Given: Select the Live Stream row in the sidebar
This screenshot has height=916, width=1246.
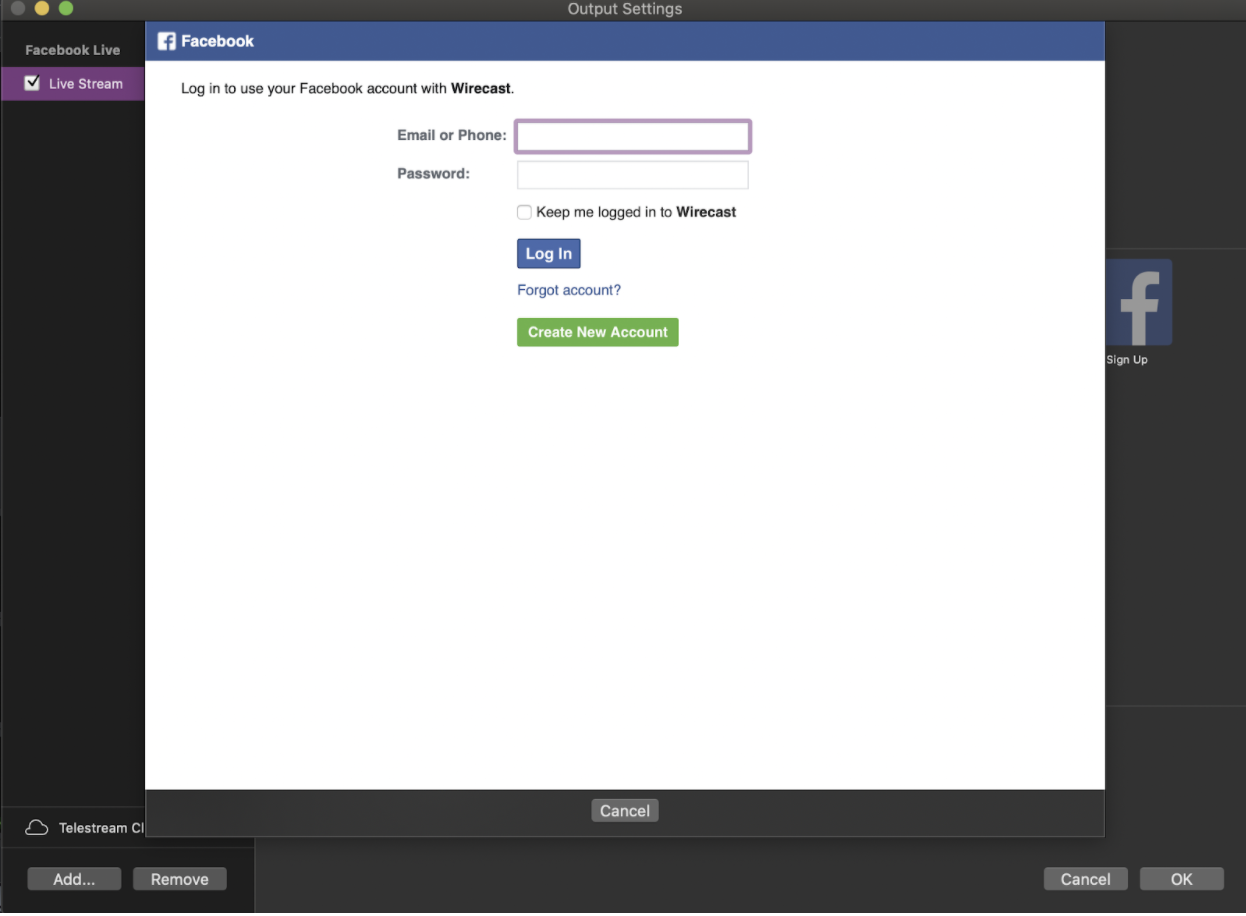Looking at the screenshot, I should [x=73, y=83].
